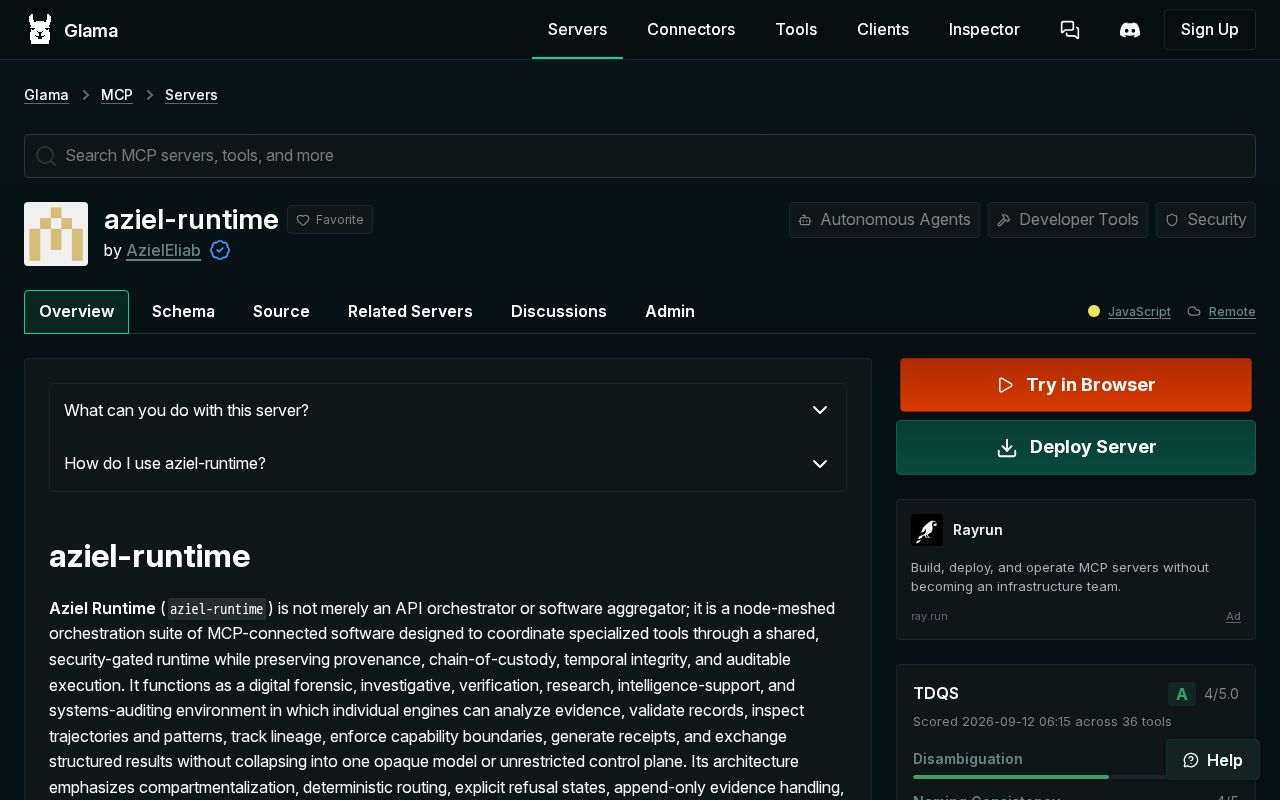Open the Tools navigation item
Screen dimensions: 1280x800
pyautogui.click(x=796, y=30)
